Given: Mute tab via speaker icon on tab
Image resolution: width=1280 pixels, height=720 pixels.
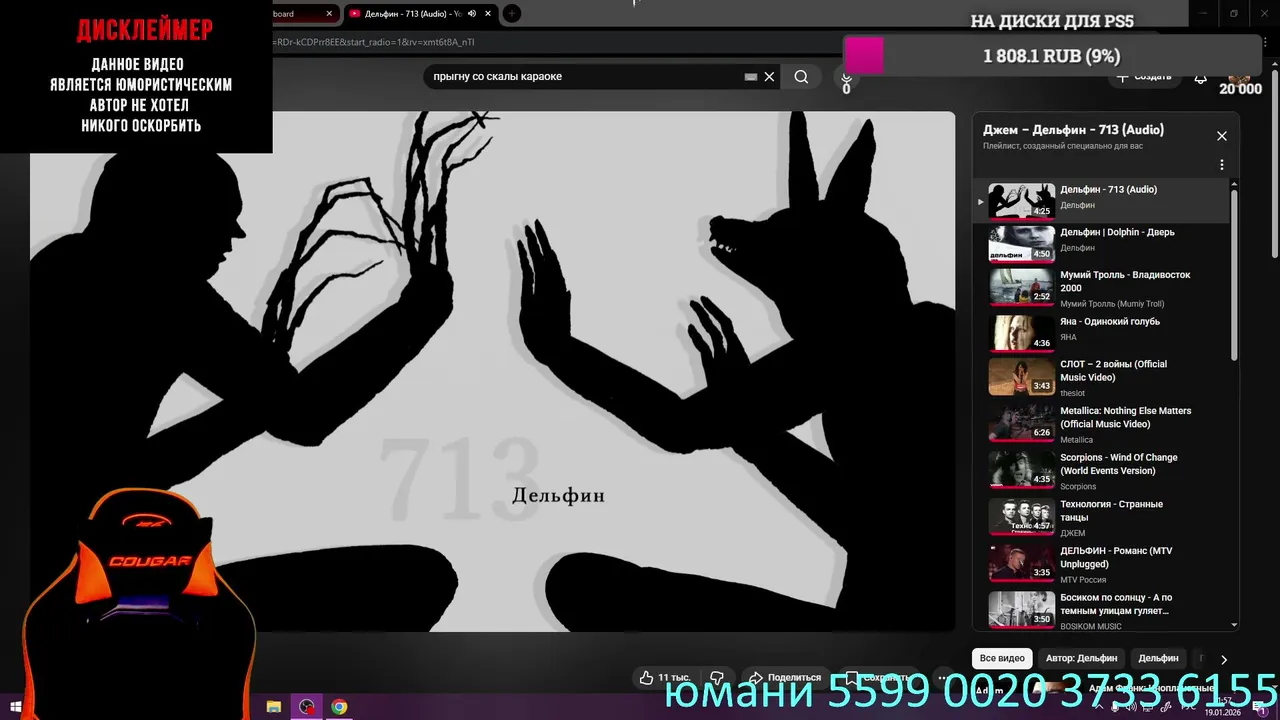Looking at the screenshot, I should pos(471,14).
